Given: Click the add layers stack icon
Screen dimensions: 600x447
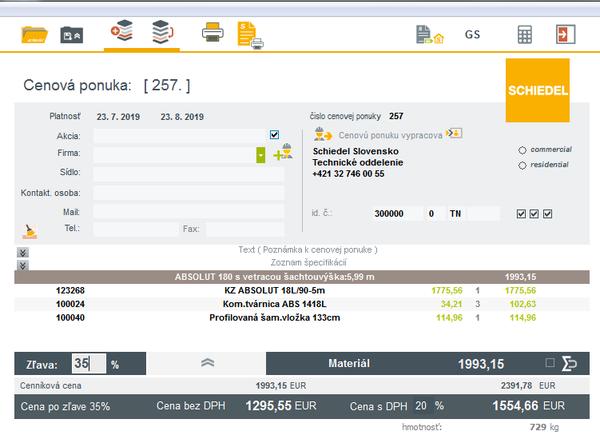Looking at the screenshot, I should [x=121, y=30].
